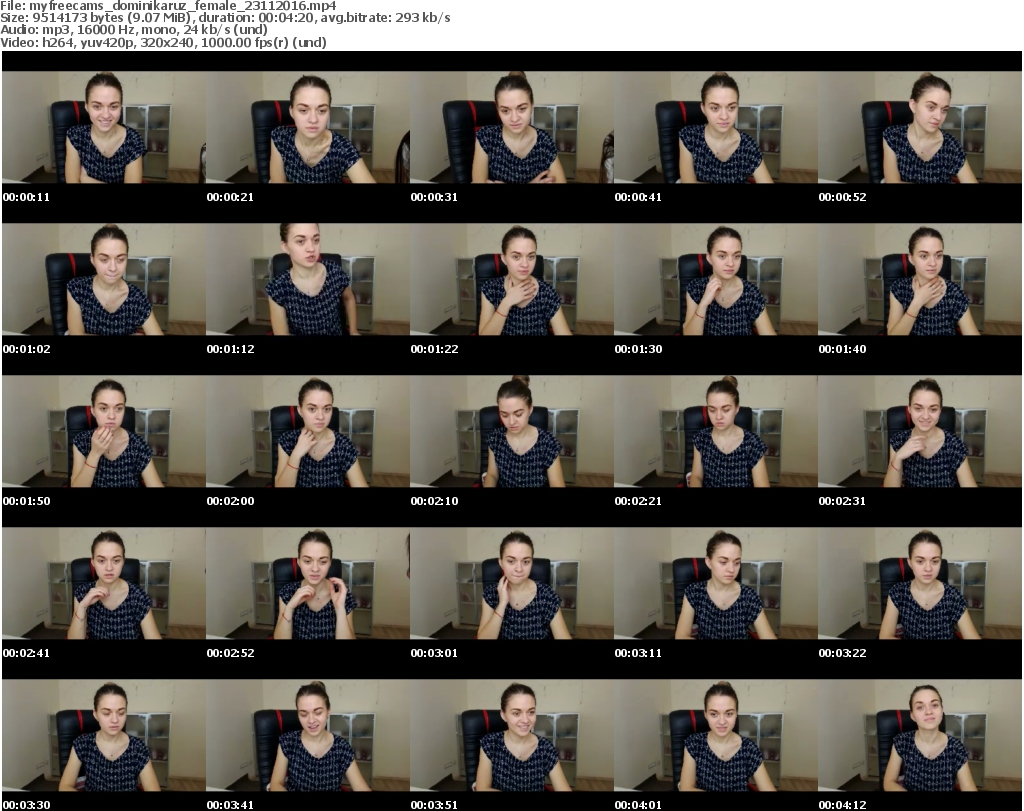Select the thumbnail frame at 00:03:01
The width and height of the screenshot is (1024, 811).
click(512, 584)
